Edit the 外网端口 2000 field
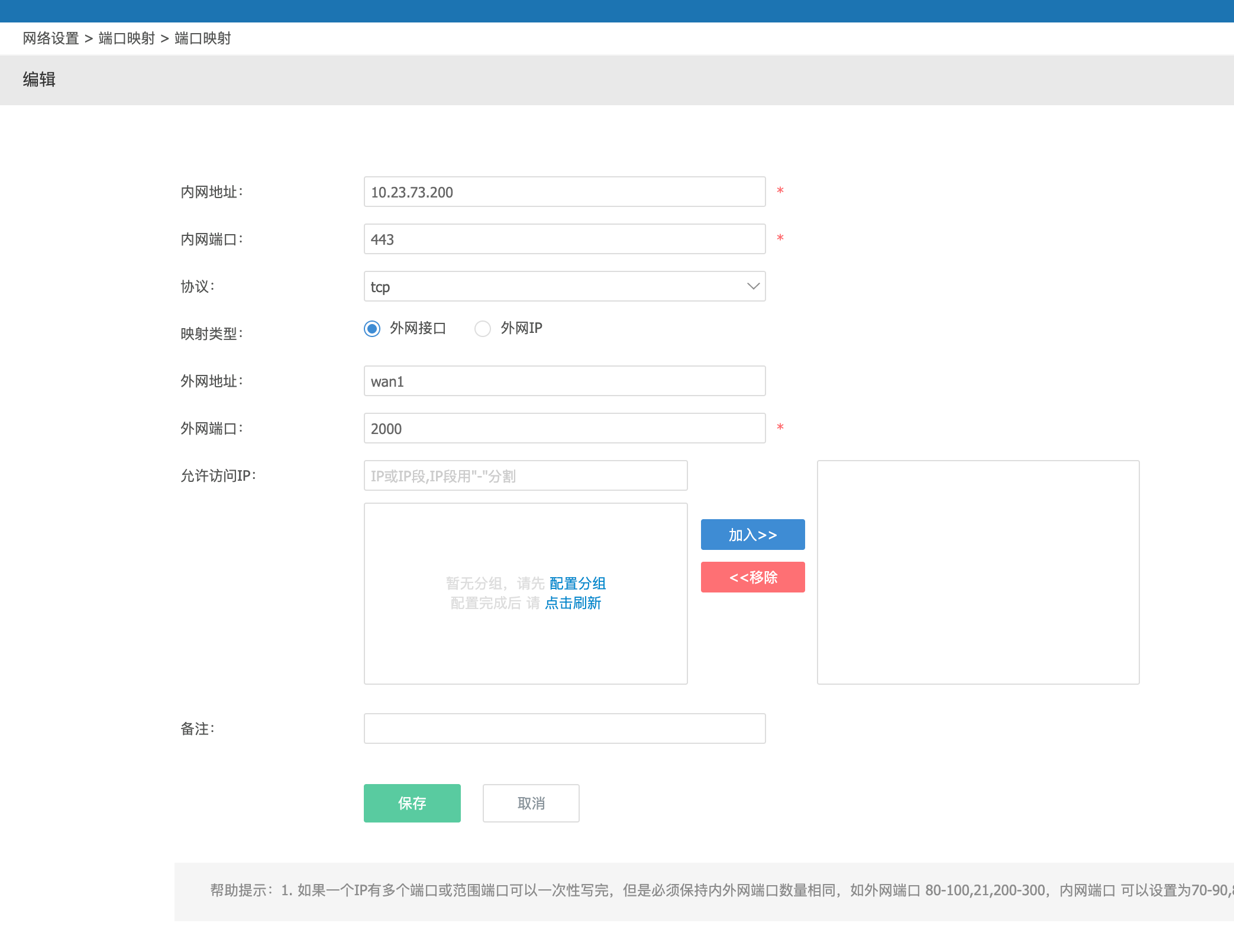1234x952 pixels. pos(564,429)
